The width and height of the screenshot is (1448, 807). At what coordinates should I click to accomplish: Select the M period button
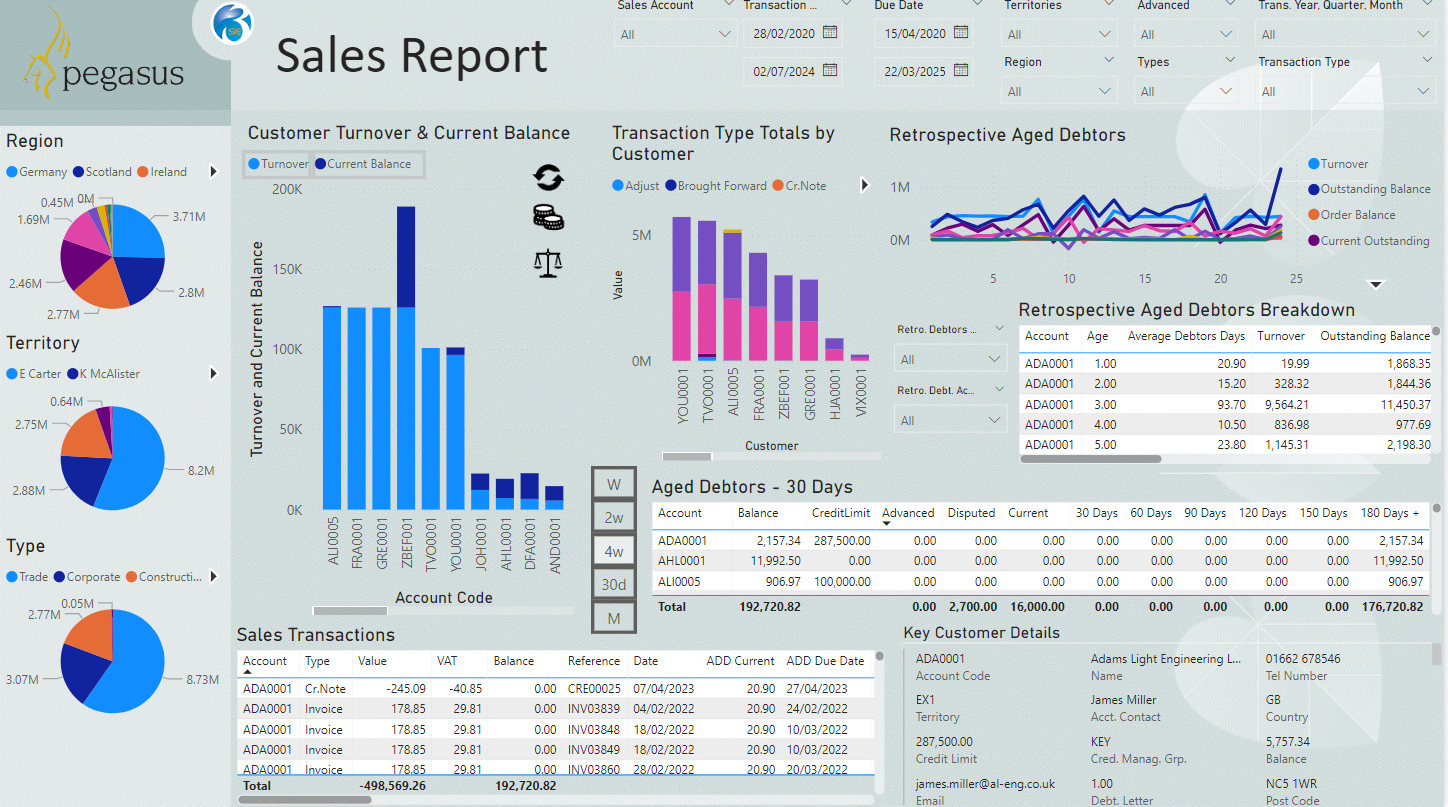614,618
